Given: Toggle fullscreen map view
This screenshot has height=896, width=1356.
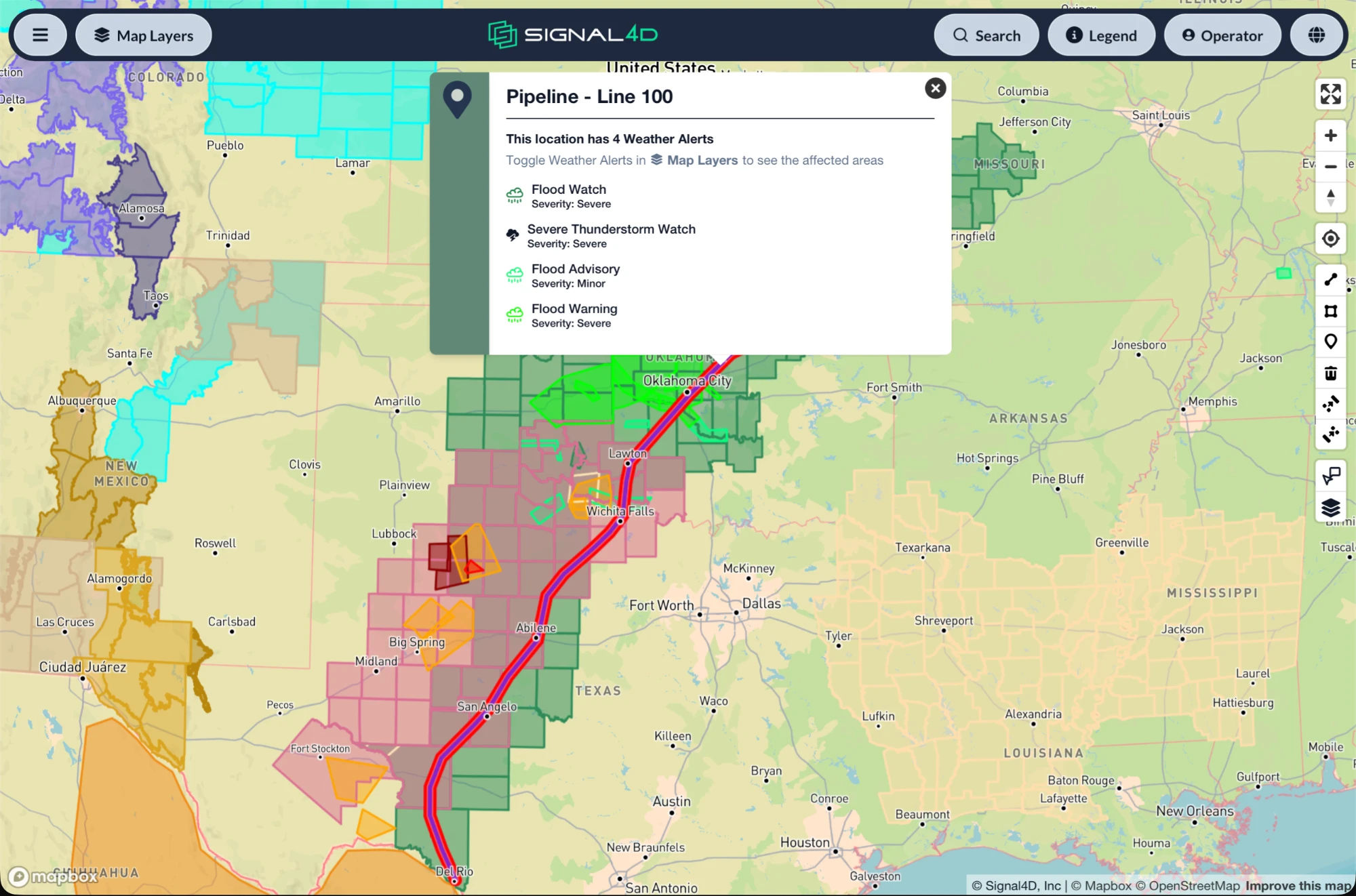Looking at the screenshot, I should pyautogui.click(x=1330, y=94).
